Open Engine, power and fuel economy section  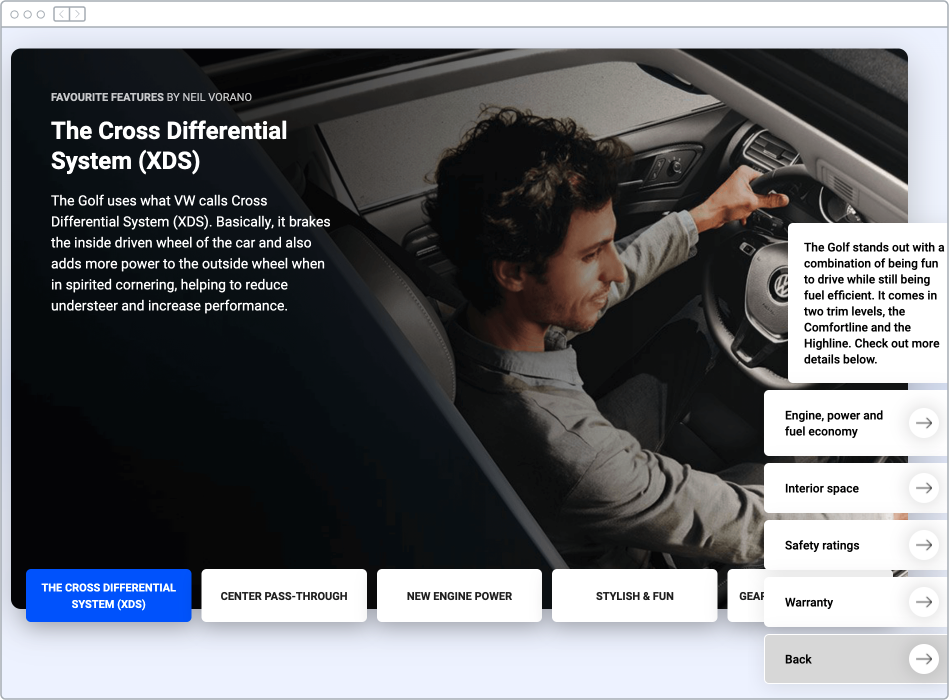click(856, 423)
